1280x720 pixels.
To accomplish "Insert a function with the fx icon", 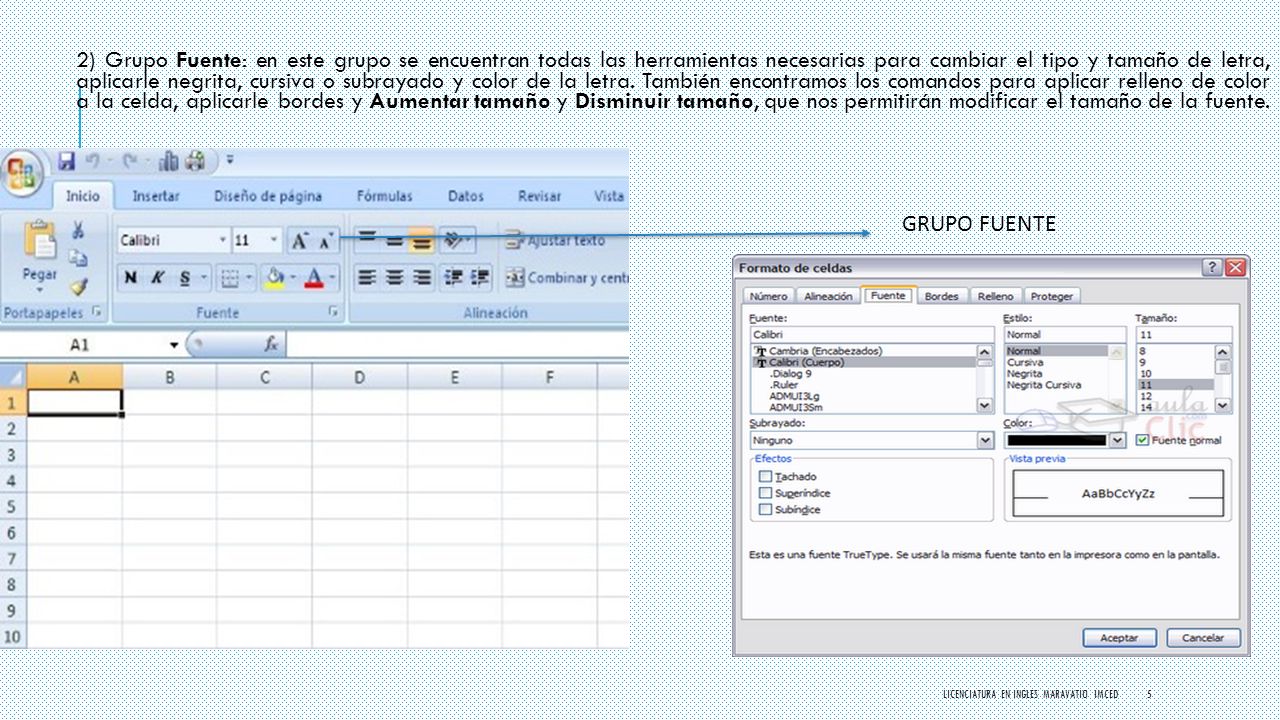I will pos(270,344).
